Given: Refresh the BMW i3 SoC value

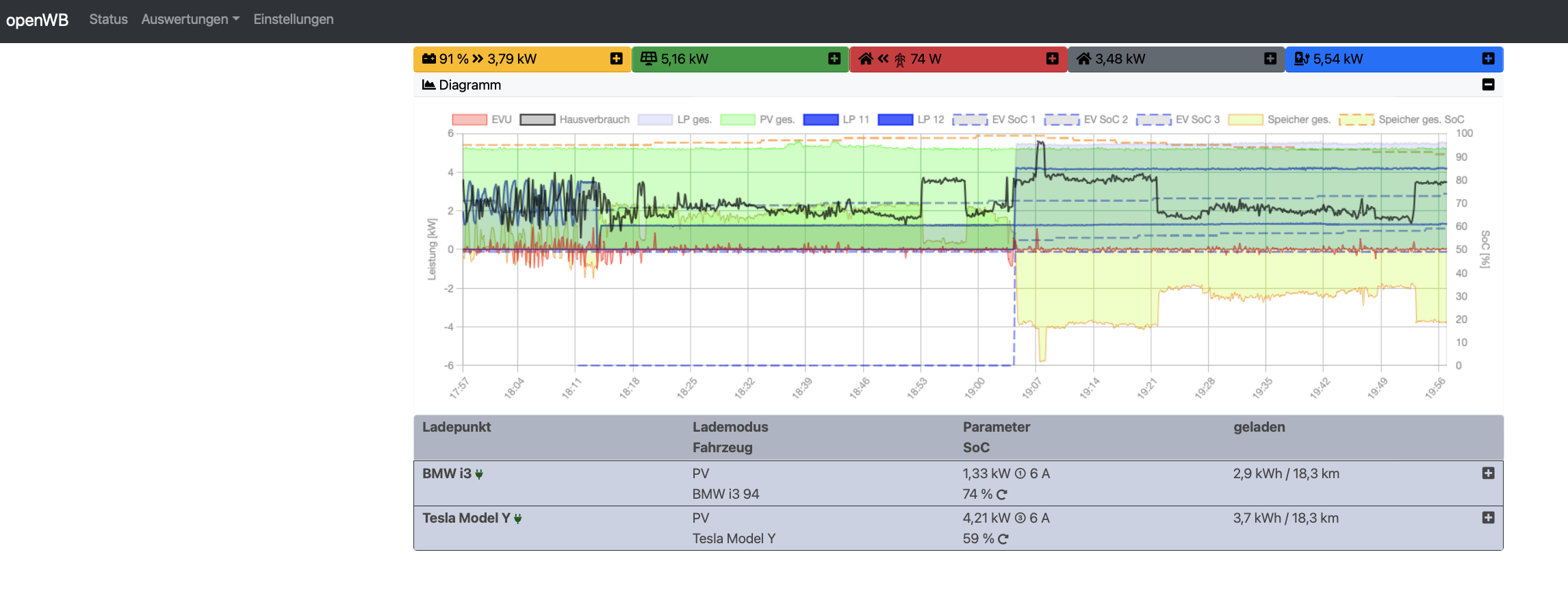Looking at the screenshot, I should [x=1002, y=495].
